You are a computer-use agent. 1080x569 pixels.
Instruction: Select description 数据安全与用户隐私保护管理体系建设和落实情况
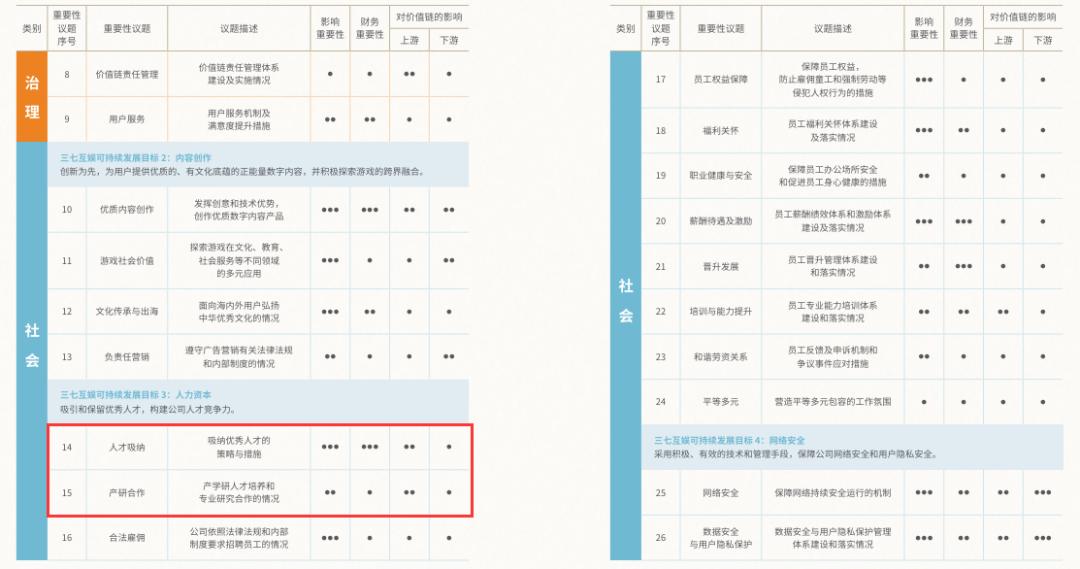click(x=833, y=537)
